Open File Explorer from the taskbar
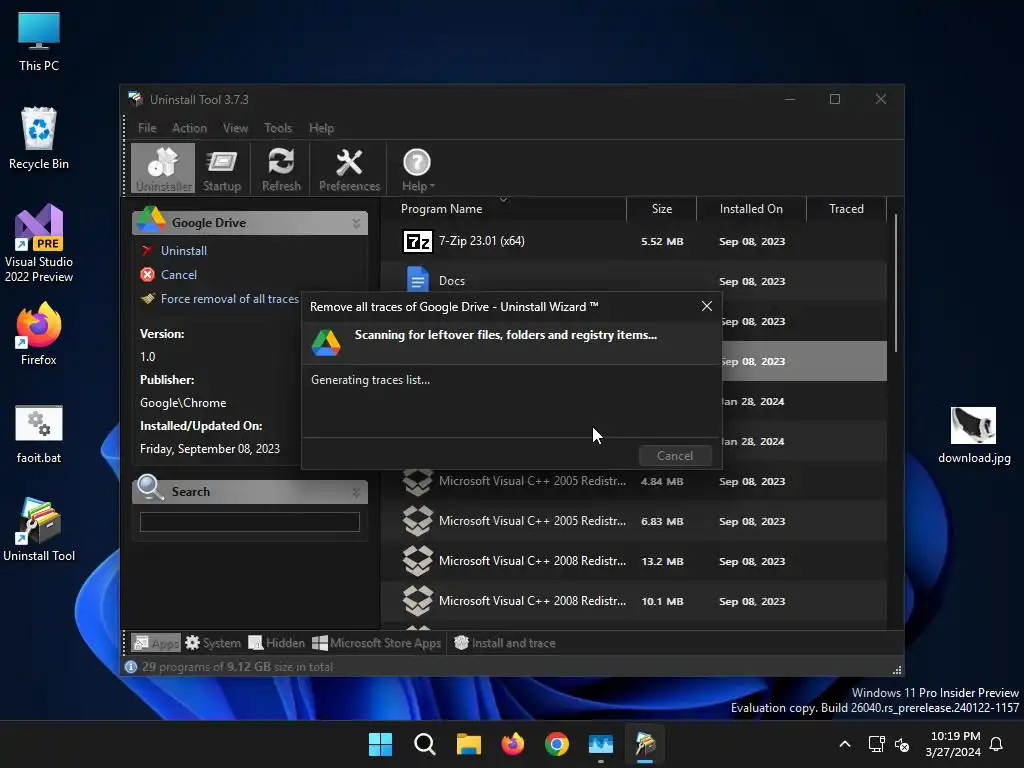This screenshot has height=768, width=1024. pos(468,744)
